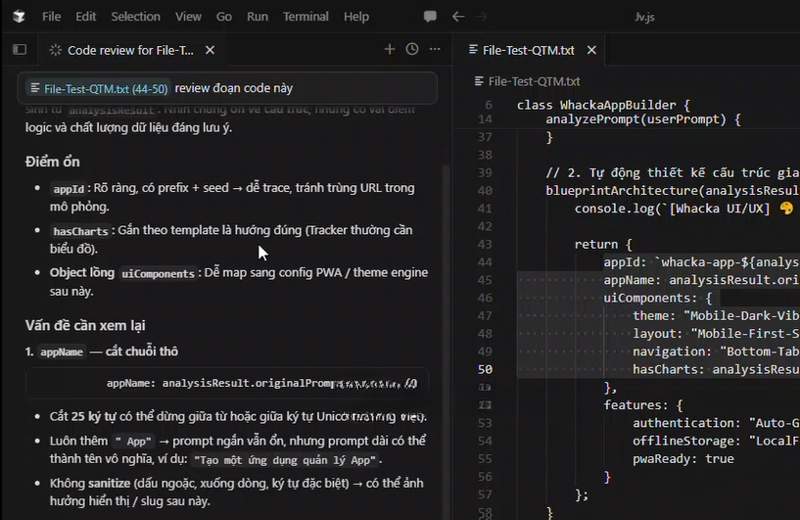Click the app logo icon
800x520 pixels.
[19, 17]
